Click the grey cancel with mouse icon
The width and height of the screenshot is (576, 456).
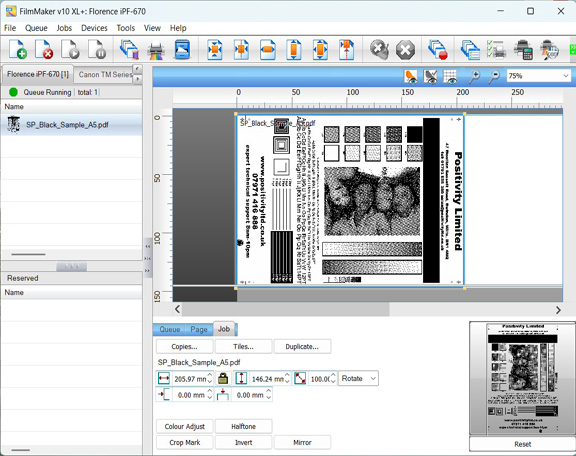(379, 49)
